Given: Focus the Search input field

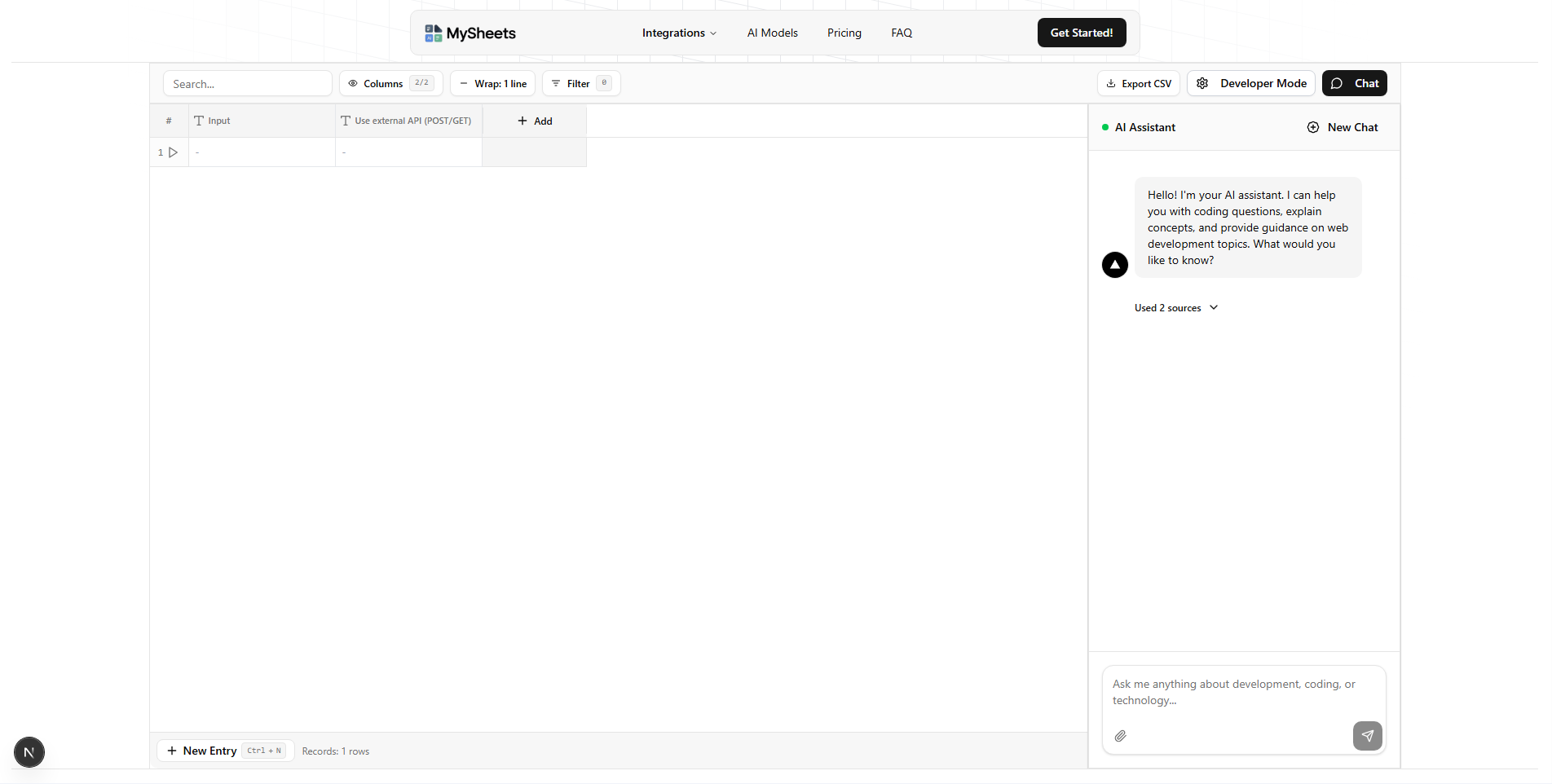Looking at the screenshot, I should (x=248, y=84).
